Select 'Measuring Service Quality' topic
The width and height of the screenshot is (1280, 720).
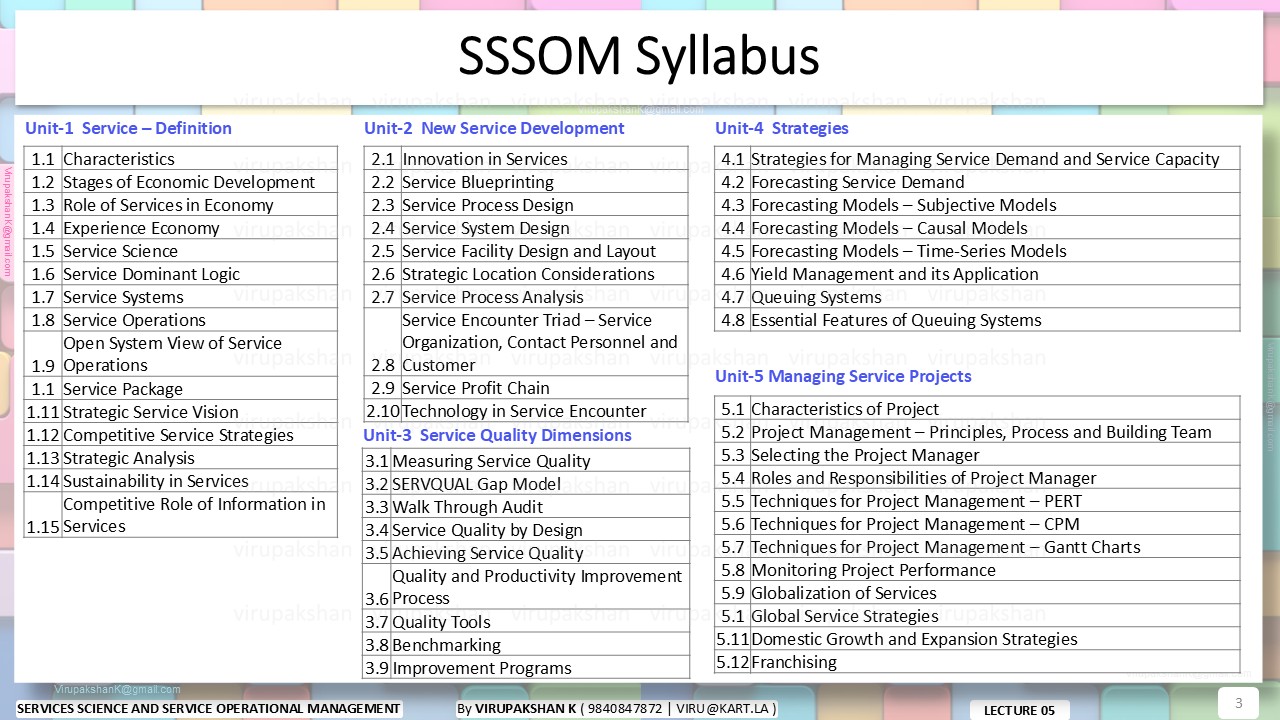[540, 460]
